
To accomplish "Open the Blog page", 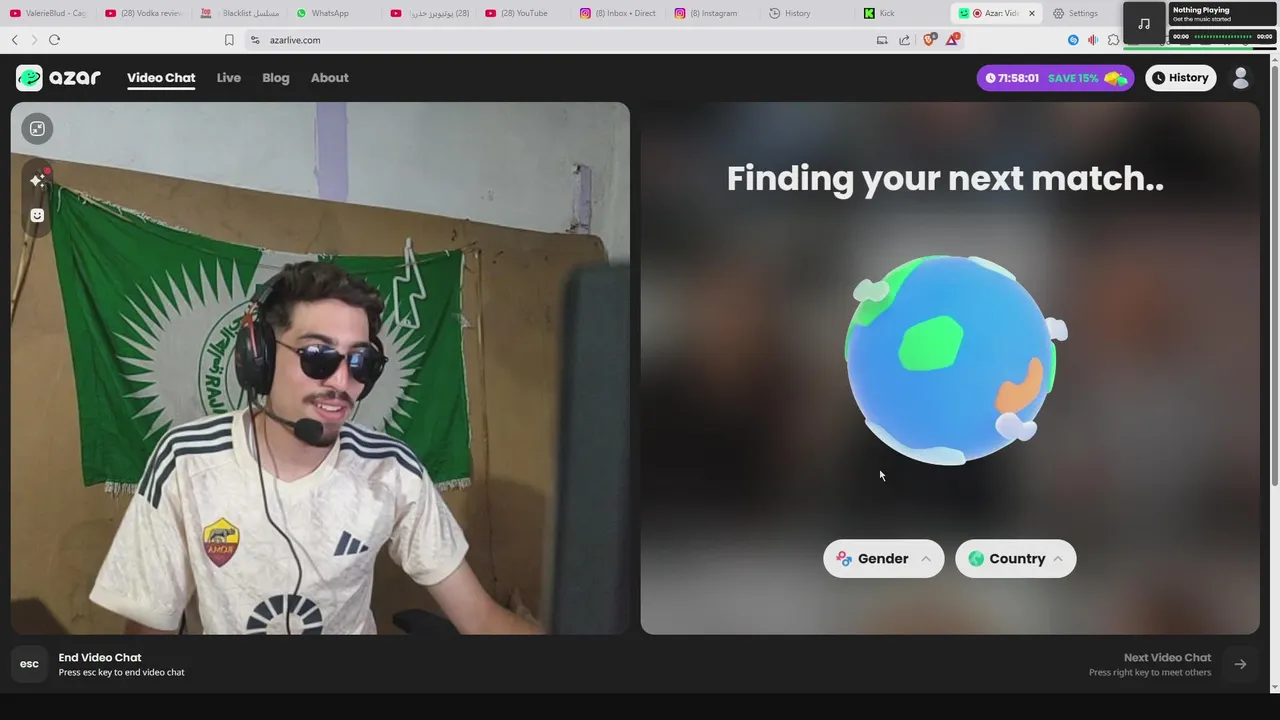I will click(276, 78).
